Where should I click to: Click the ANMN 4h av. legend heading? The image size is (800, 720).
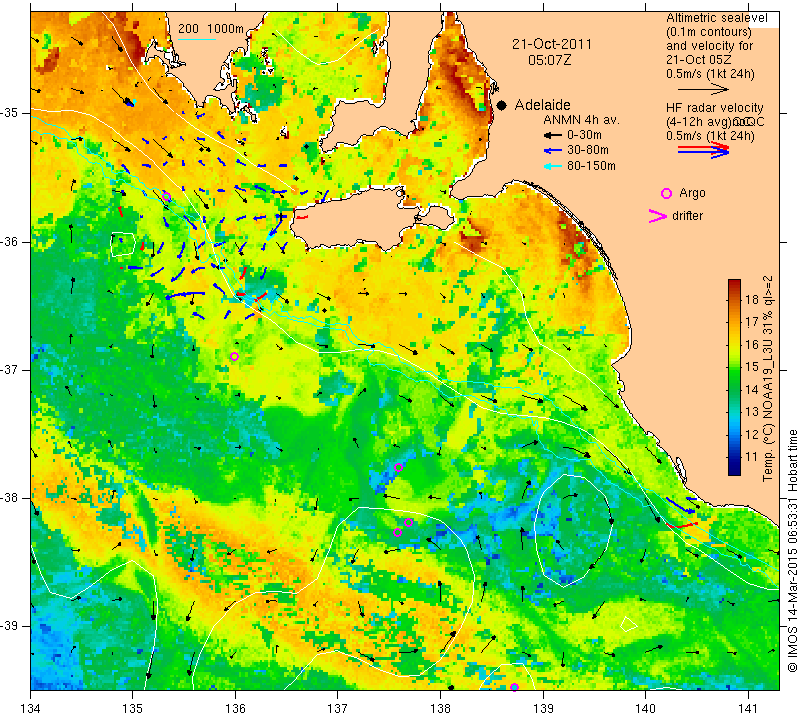(581, 120)
